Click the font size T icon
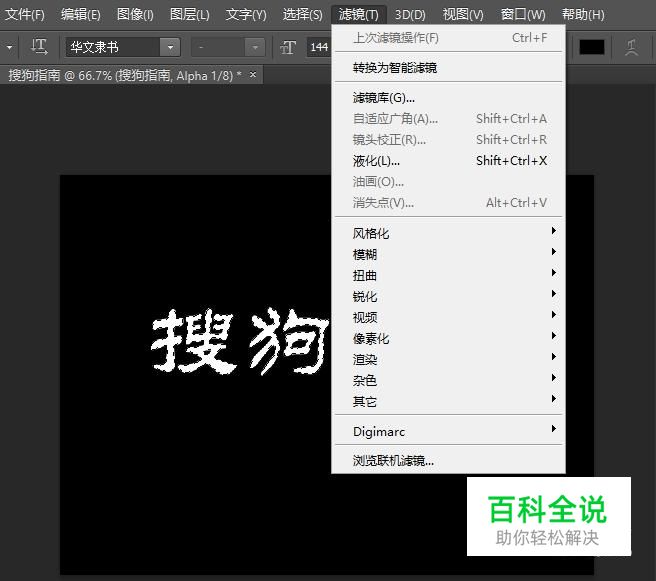 [x=288, y=47]
